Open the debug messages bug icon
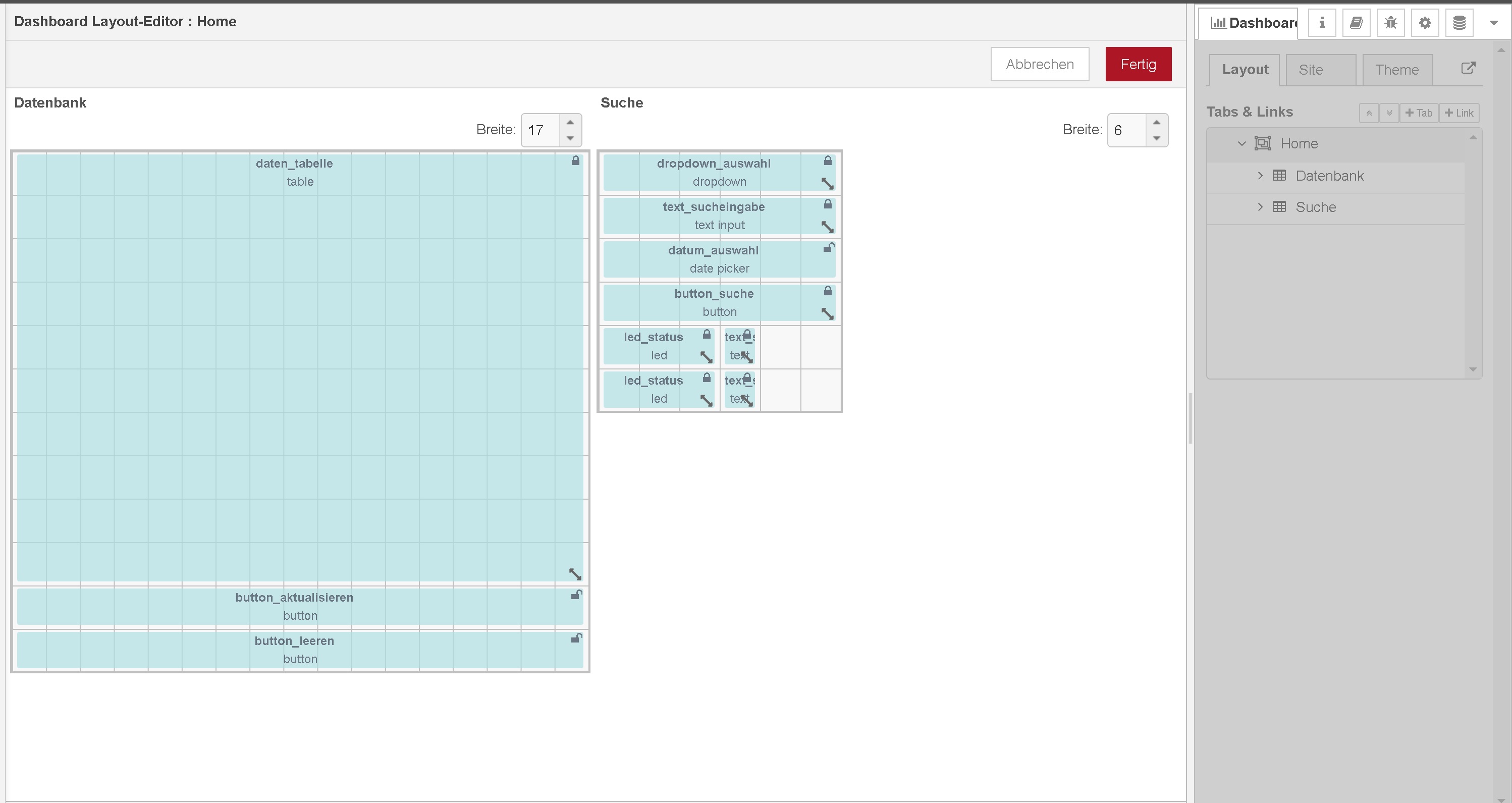 (x=1390, y=23)
